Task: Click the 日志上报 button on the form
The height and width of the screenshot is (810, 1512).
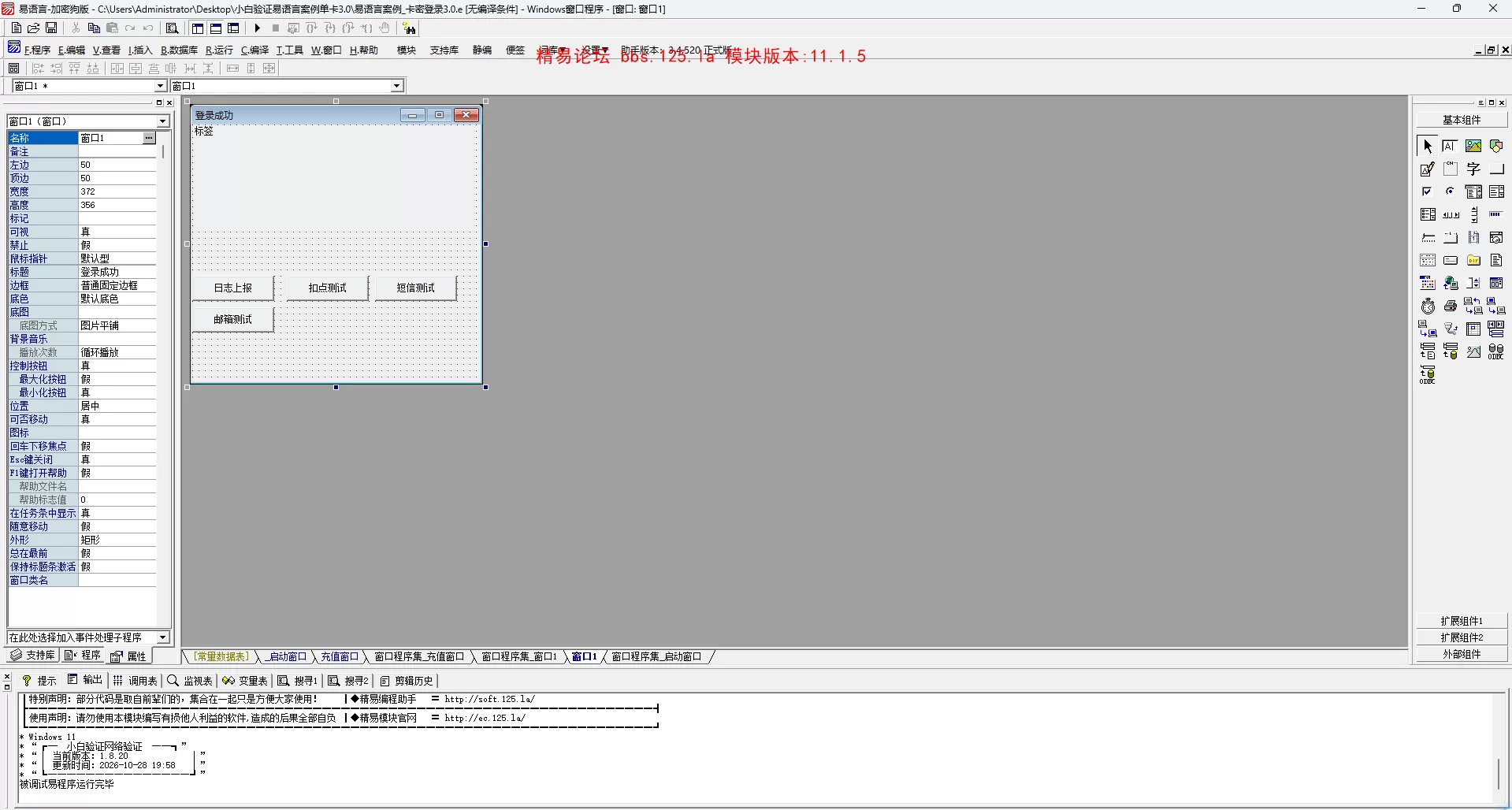Action: point(233,288)
